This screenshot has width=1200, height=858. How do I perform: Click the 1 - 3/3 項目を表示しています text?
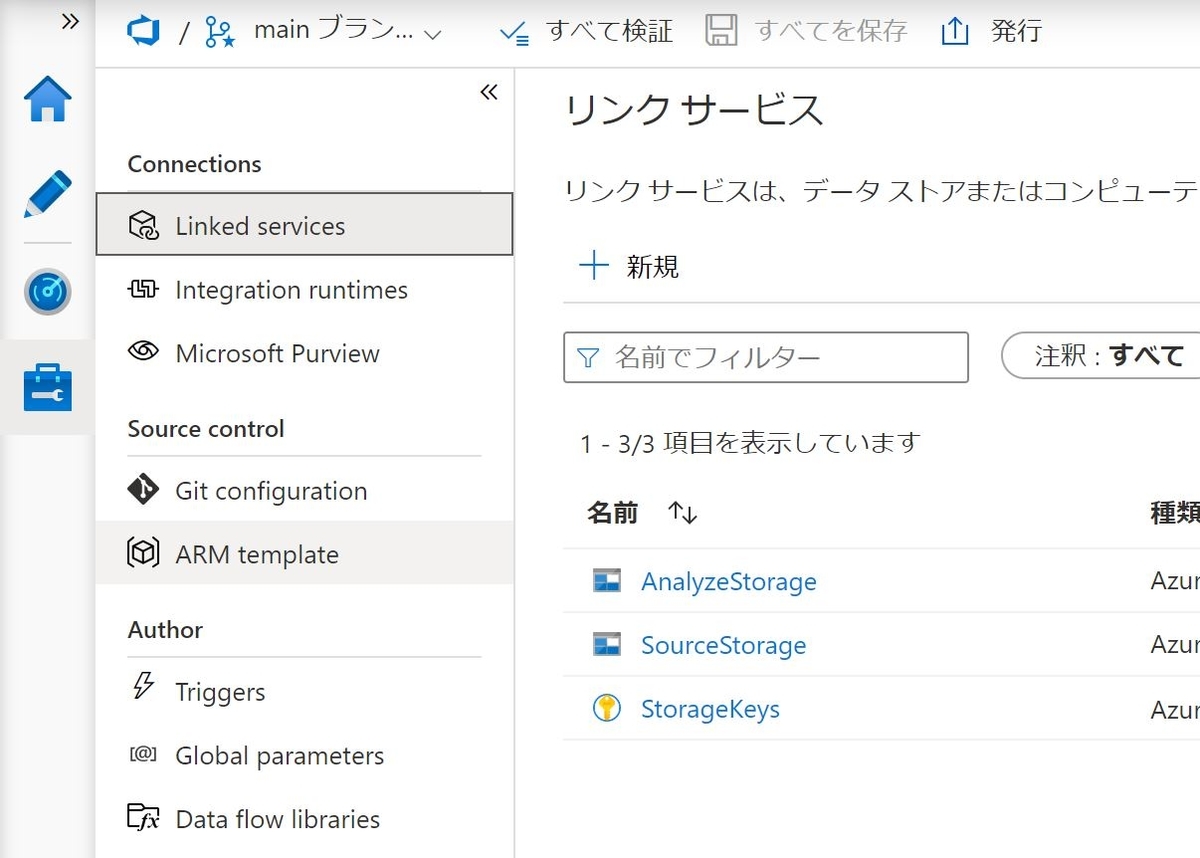[x=750, y=442]
